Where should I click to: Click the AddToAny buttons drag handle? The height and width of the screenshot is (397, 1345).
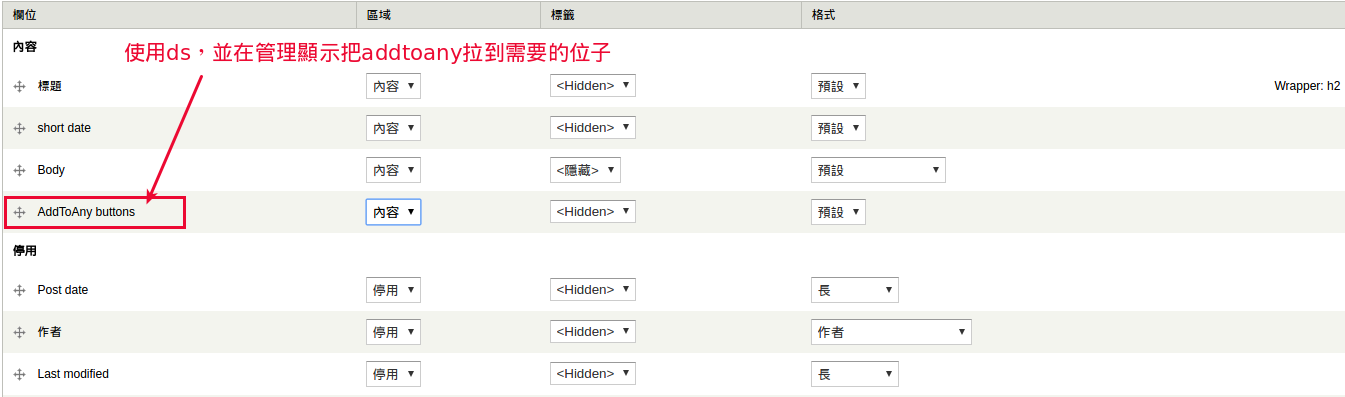tap(19, 212)
